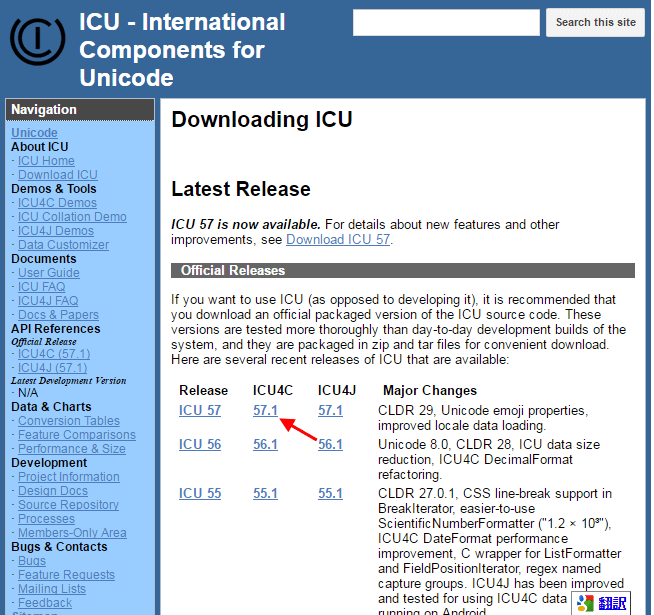Open ICU4C 56.1 download link
Screen dimensions: 654x615
point(265,445)
